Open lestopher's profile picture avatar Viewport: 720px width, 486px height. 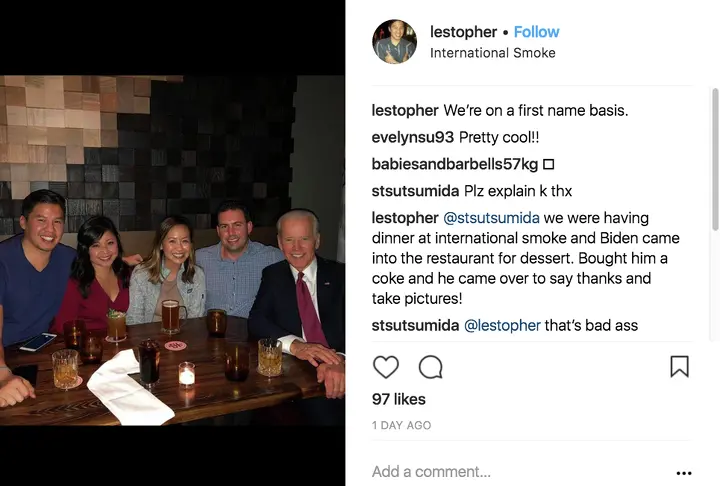tap(394, 41)
